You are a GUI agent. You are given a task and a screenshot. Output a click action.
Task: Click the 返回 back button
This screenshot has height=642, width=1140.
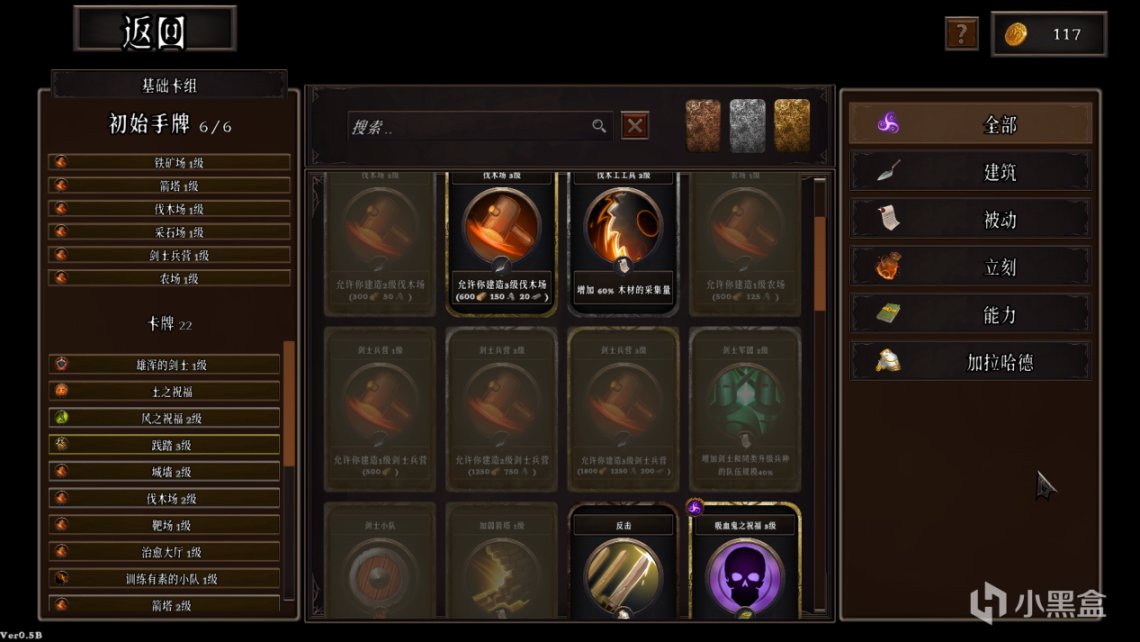tap(155, 29)
